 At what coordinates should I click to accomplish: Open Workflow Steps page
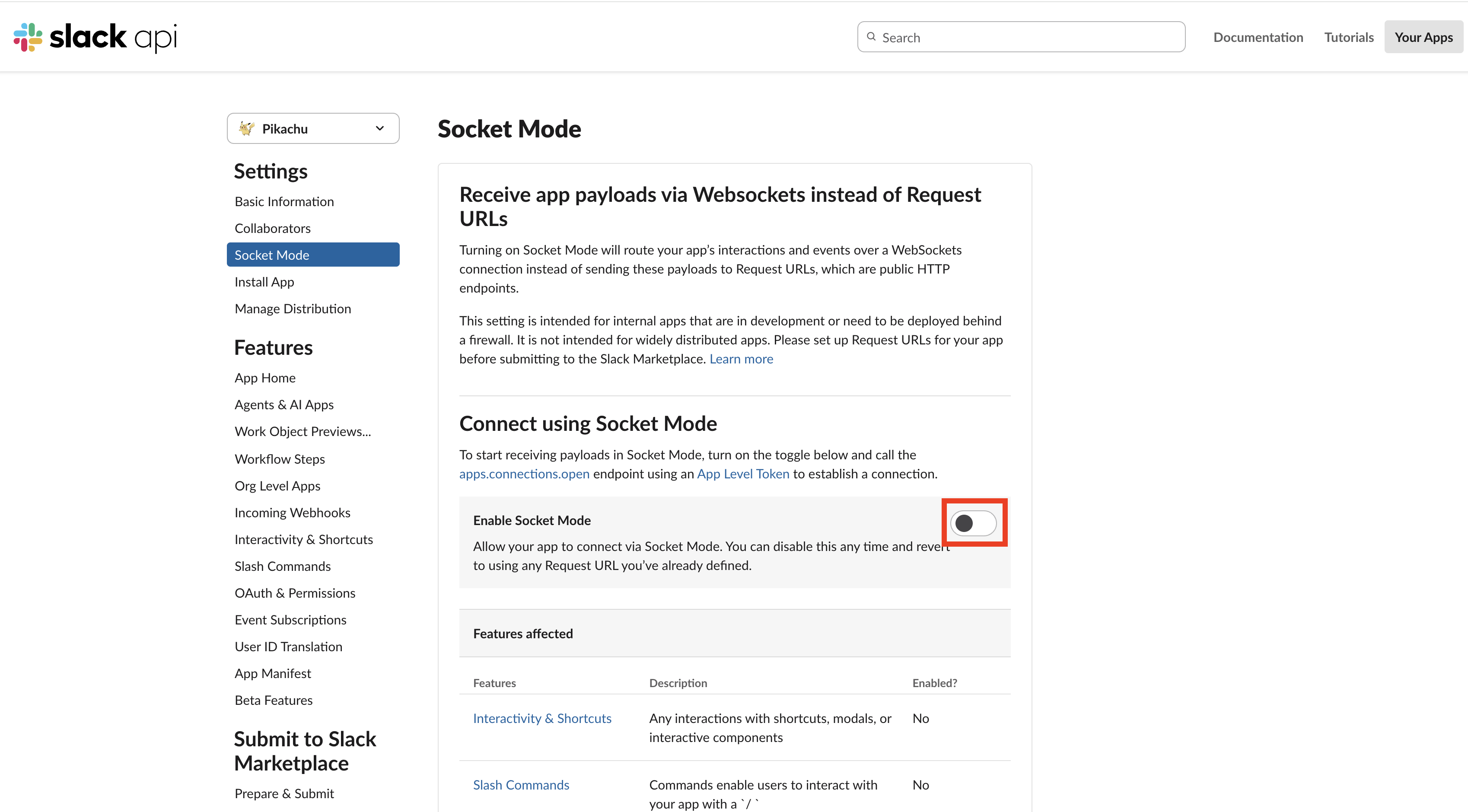280,459
